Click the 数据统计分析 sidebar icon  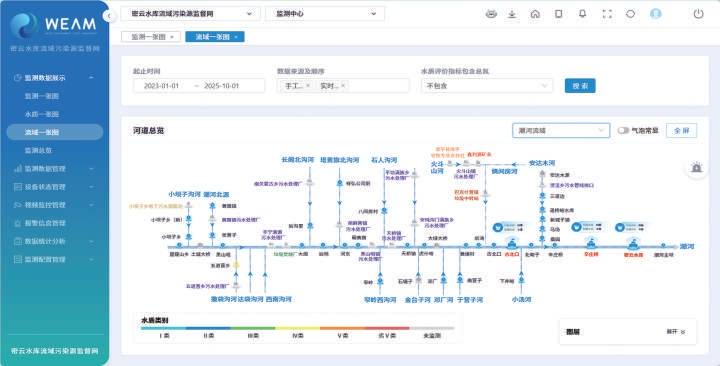point(18,241)
